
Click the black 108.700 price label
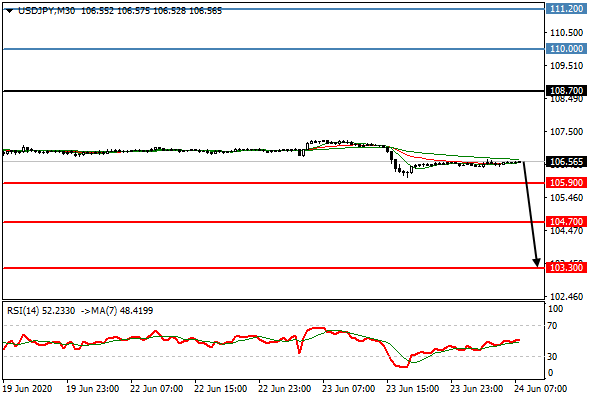click(x=566, y=91)
